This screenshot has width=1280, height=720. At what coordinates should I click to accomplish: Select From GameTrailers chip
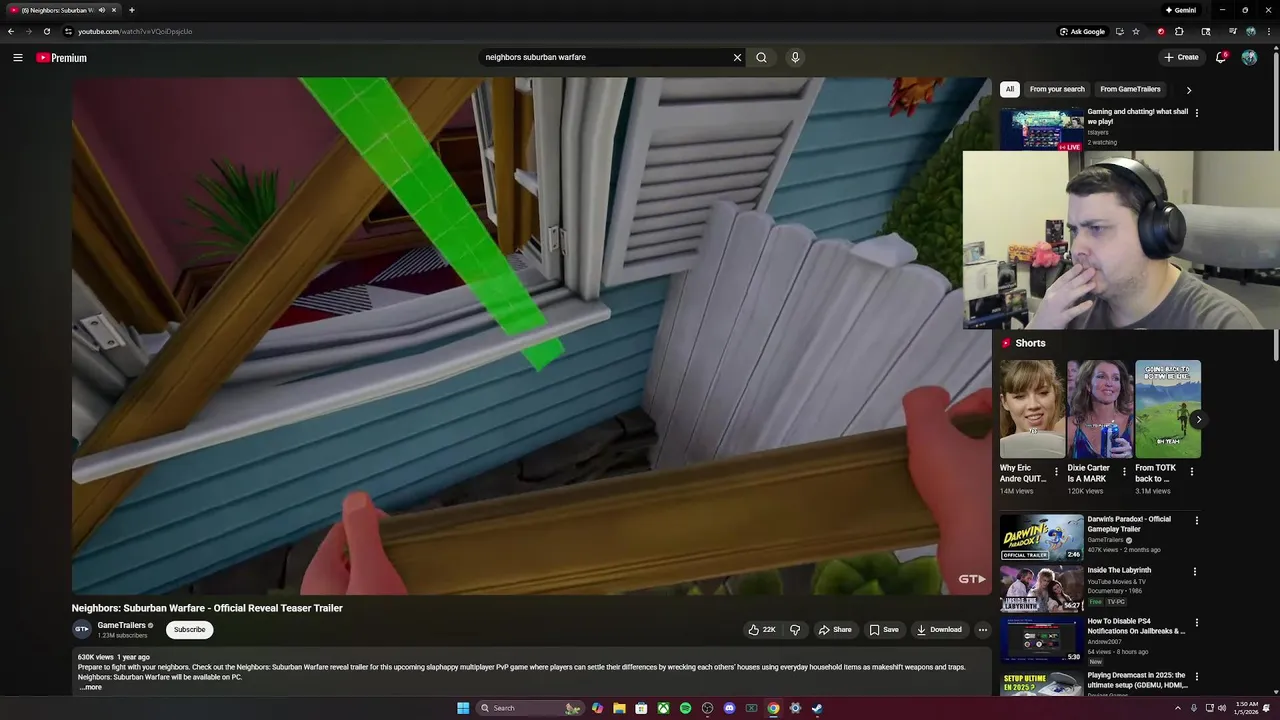tap(1130, 89)
